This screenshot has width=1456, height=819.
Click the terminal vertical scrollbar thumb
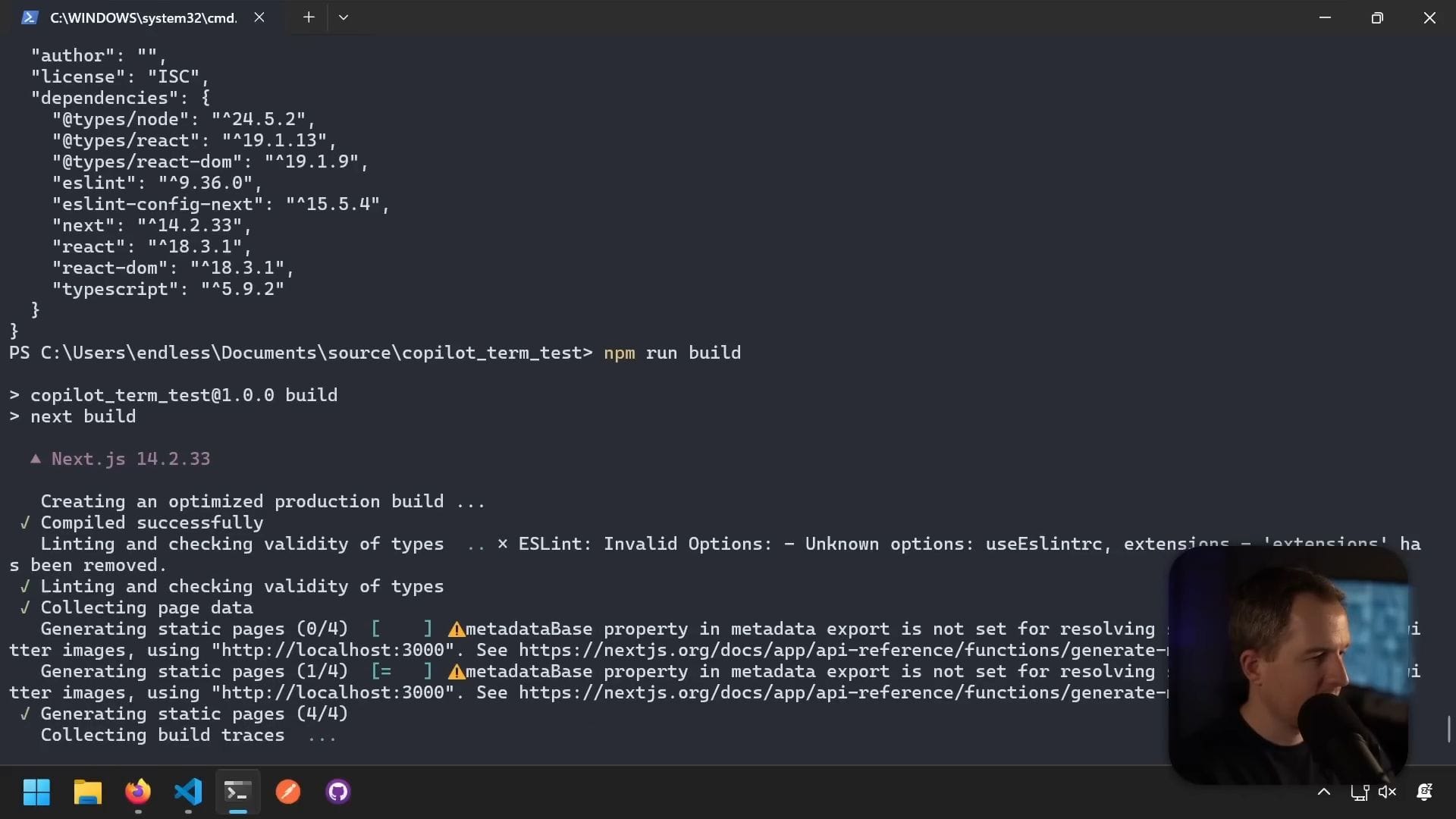[x=1448, y=729]
